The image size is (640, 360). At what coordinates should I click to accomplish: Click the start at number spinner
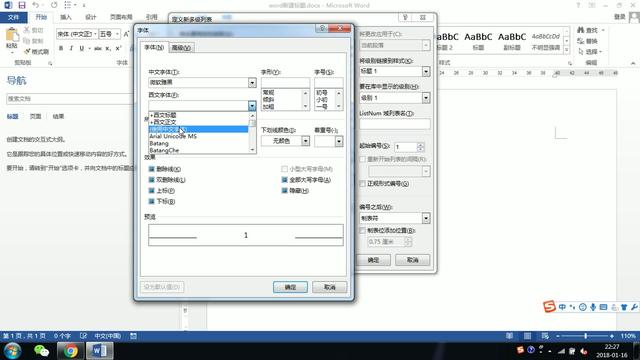(x=420, y=147)
